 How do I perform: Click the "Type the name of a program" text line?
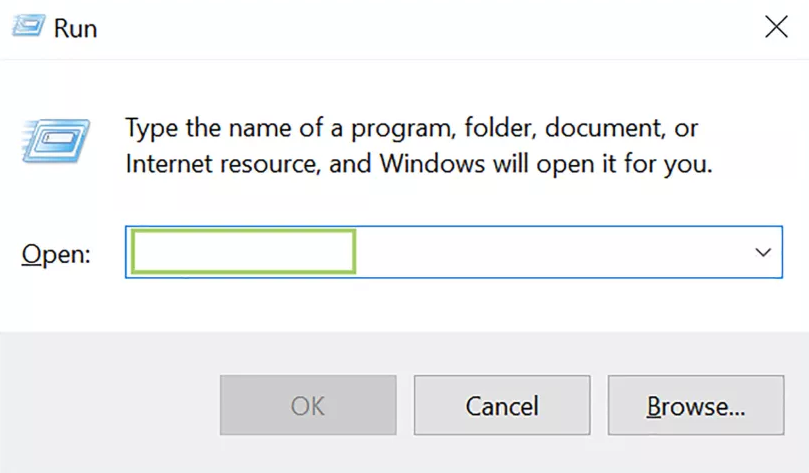tap(411, 128)
